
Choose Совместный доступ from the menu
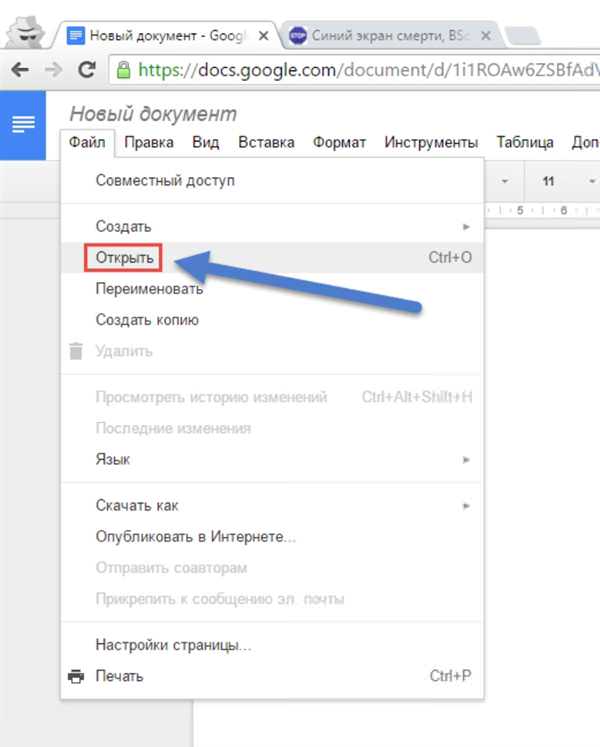click(x=272, y=181)
